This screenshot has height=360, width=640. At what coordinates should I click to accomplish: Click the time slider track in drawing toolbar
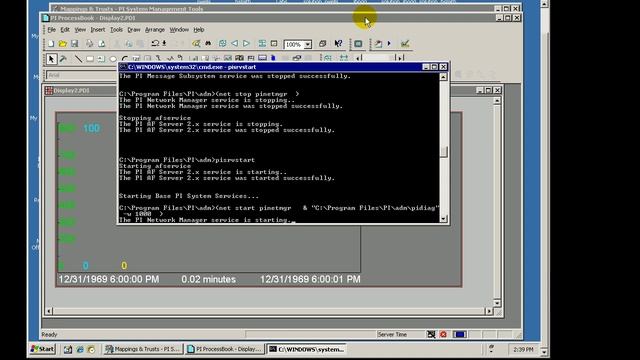[x=378, y=58]
